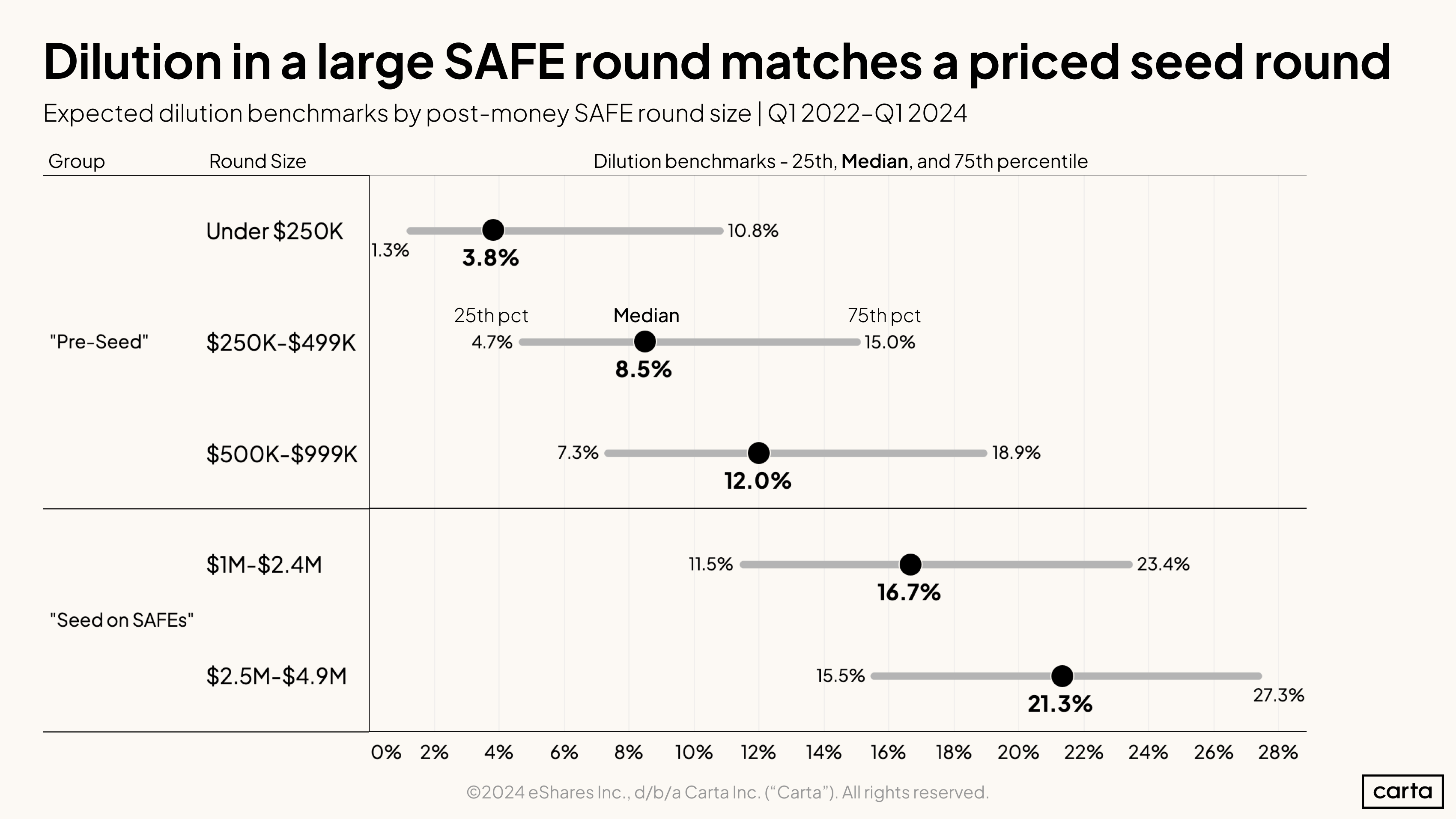The width and height of the screenshot is (1456, 819).
Task: Click the 11.5% 25th percentile value
Action: point(710,564)
